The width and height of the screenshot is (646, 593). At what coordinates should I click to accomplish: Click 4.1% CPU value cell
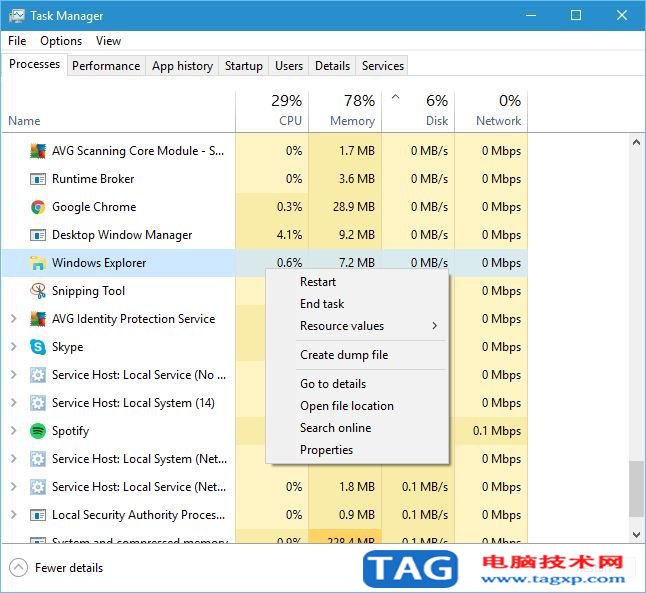(x=272, y=235)
